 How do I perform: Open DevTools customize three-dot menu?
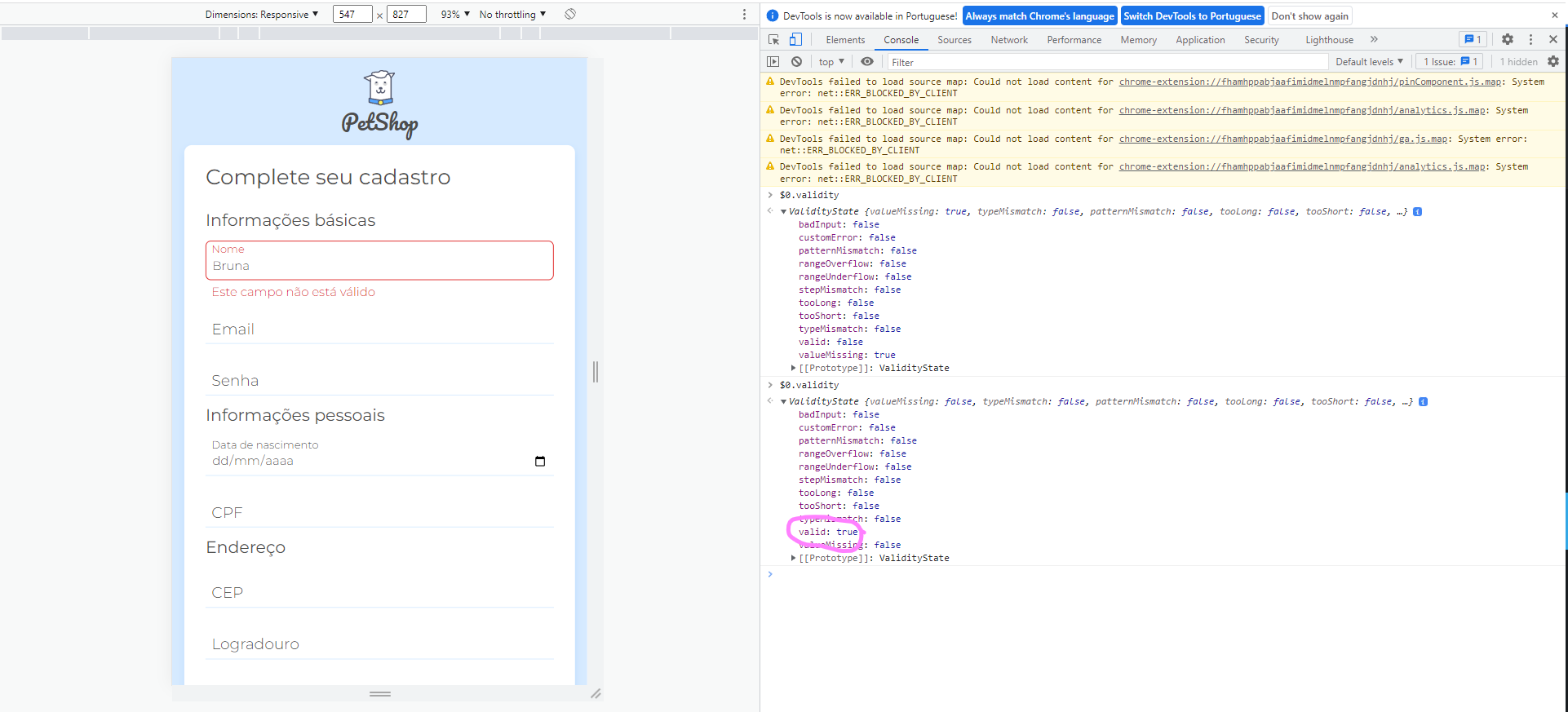(1530, 39)
